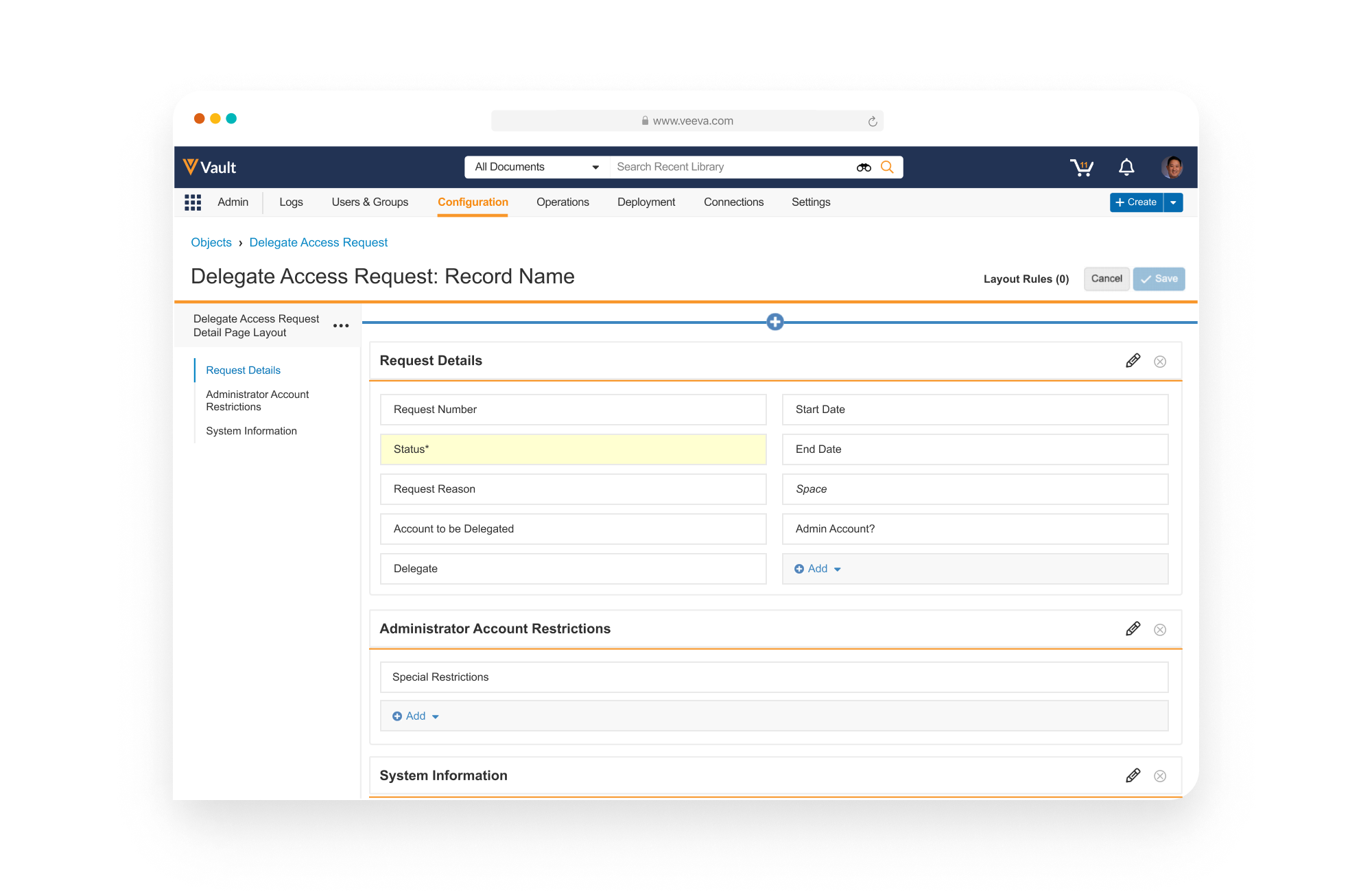Image resolution: width=1372 pixels, height=892 pixels.
Task: Open the apps grid menu icon
Action: coord(193,202)
